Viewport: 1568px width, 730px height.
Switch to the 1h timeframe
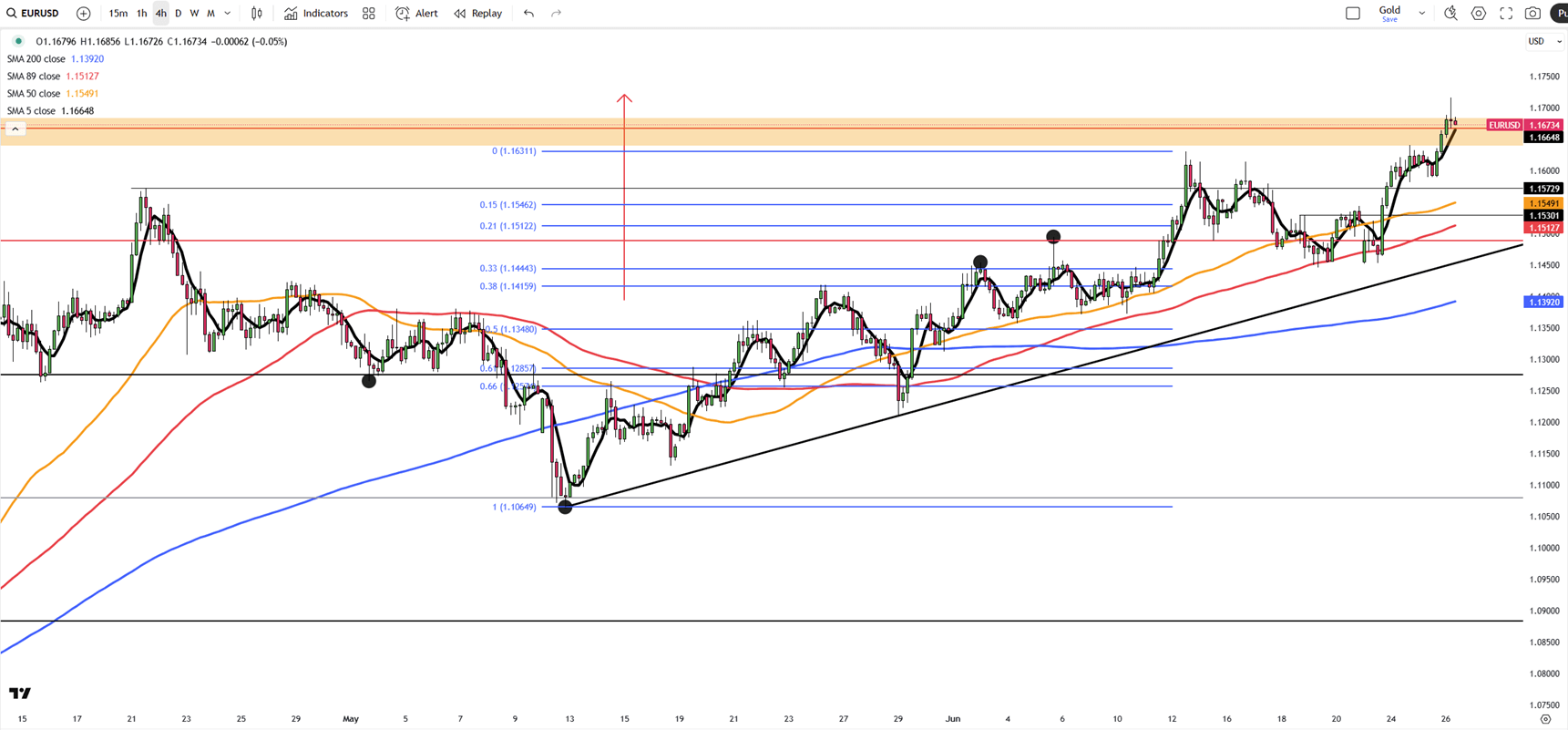point(142,14)
